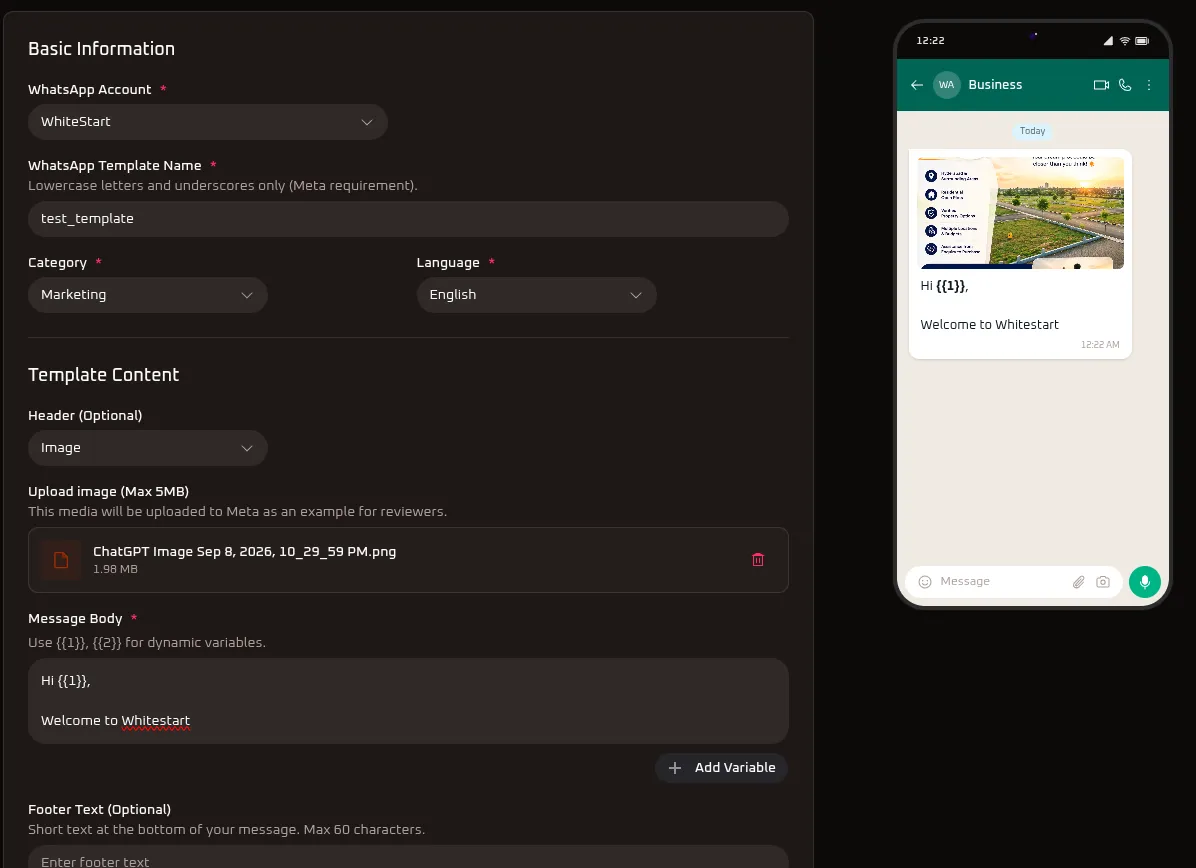
Task: Click the Wi-Fi icon in phone status bar
Action: point(1125,41)
